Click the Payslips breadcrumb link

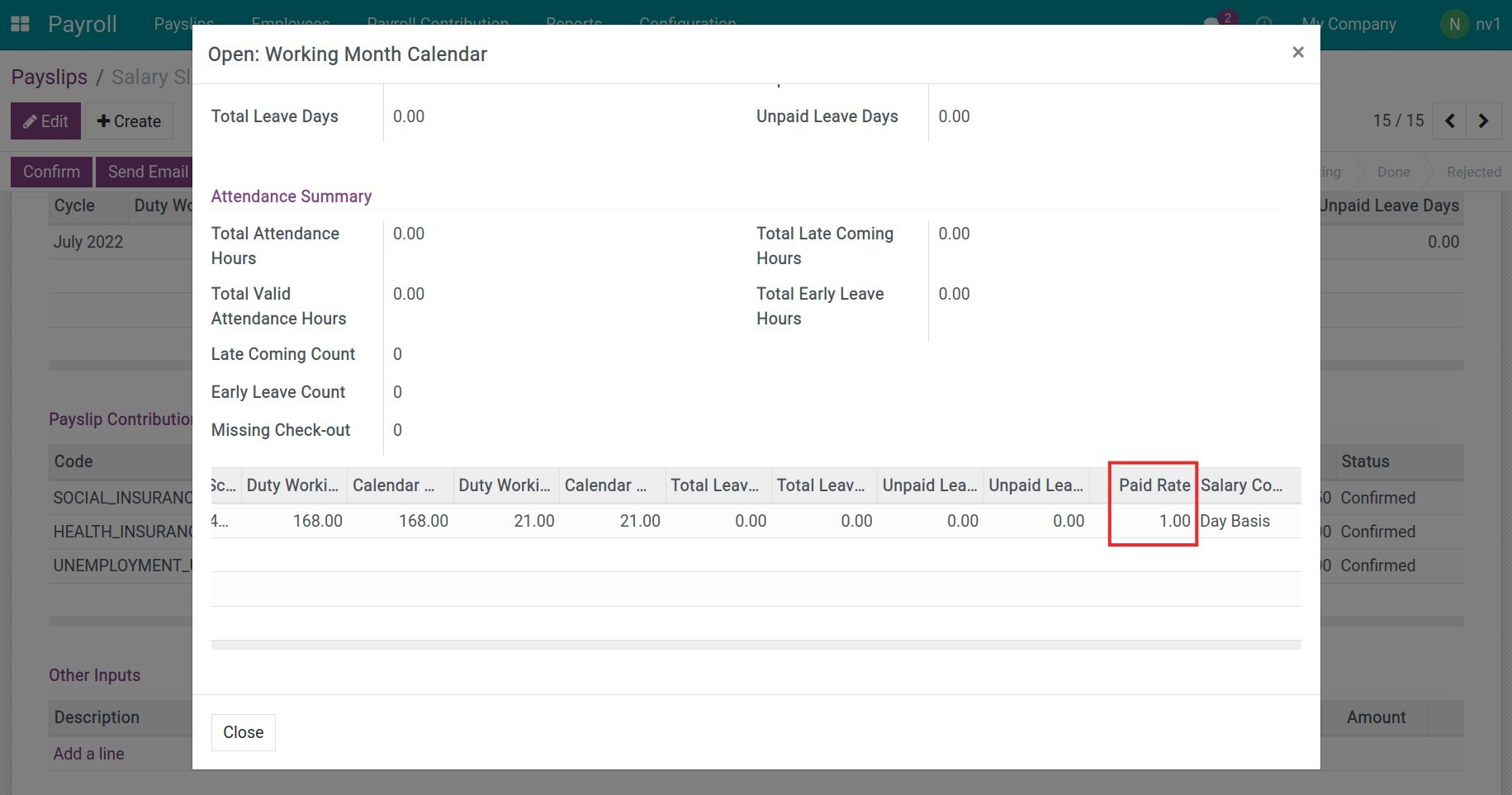[x=50, y=77]
